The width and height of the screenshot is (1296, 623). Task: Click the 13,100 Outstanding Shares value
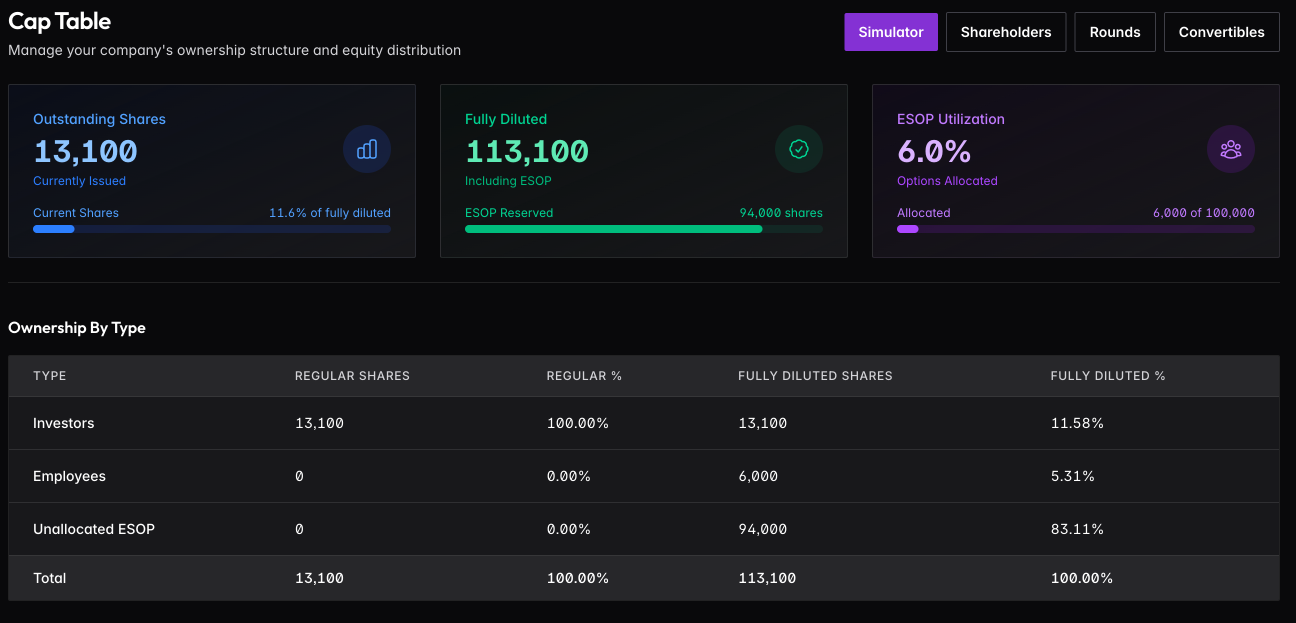point(85,151)
